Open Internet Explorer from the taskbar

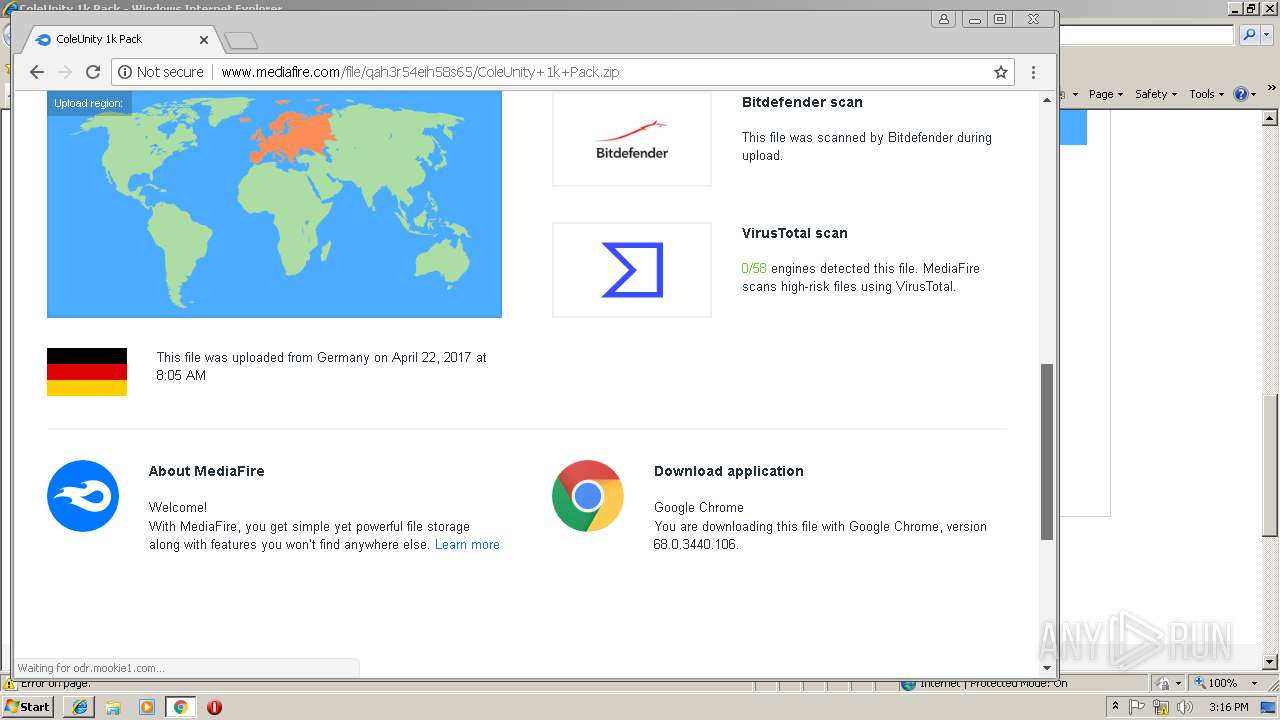[81, 707]
